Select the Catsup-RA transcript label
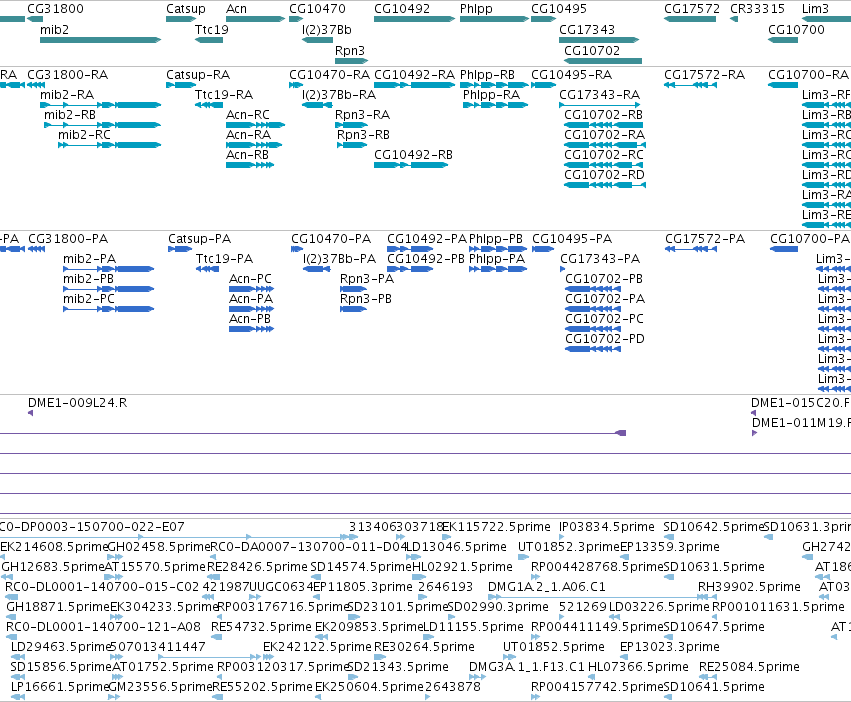This screenshot has width=851, height=702. [x=198, y=74]
